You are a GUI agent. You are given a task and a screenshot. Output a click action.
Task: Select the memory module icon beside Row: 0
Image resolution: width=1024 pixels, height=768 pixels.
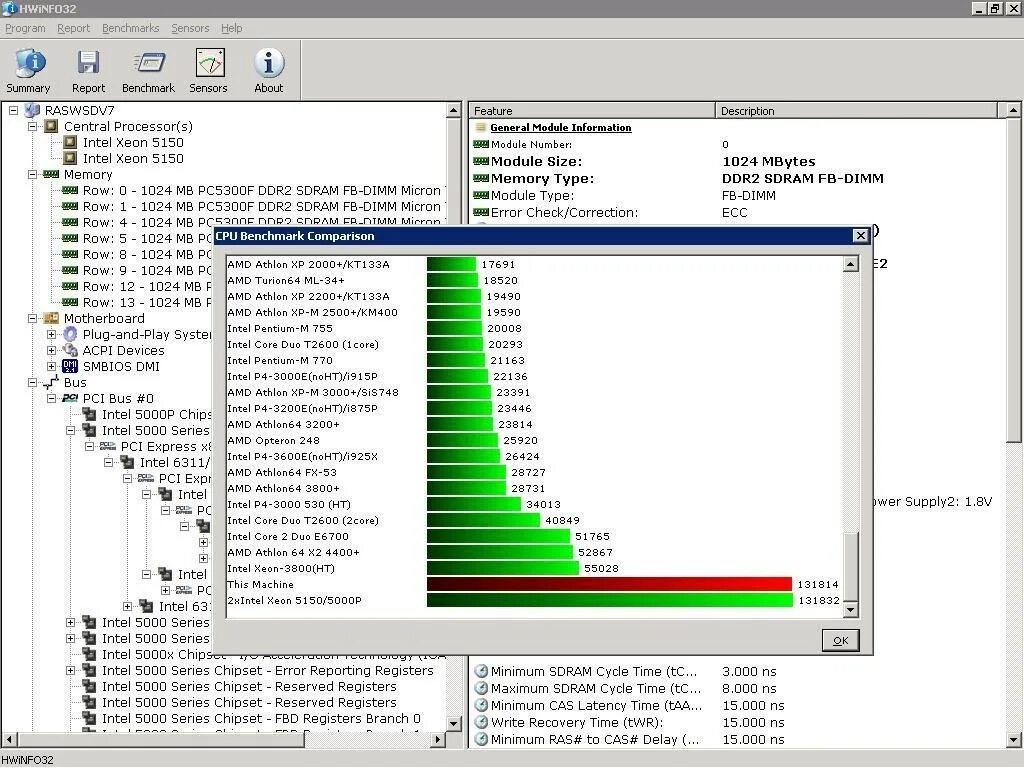point(68,190)
